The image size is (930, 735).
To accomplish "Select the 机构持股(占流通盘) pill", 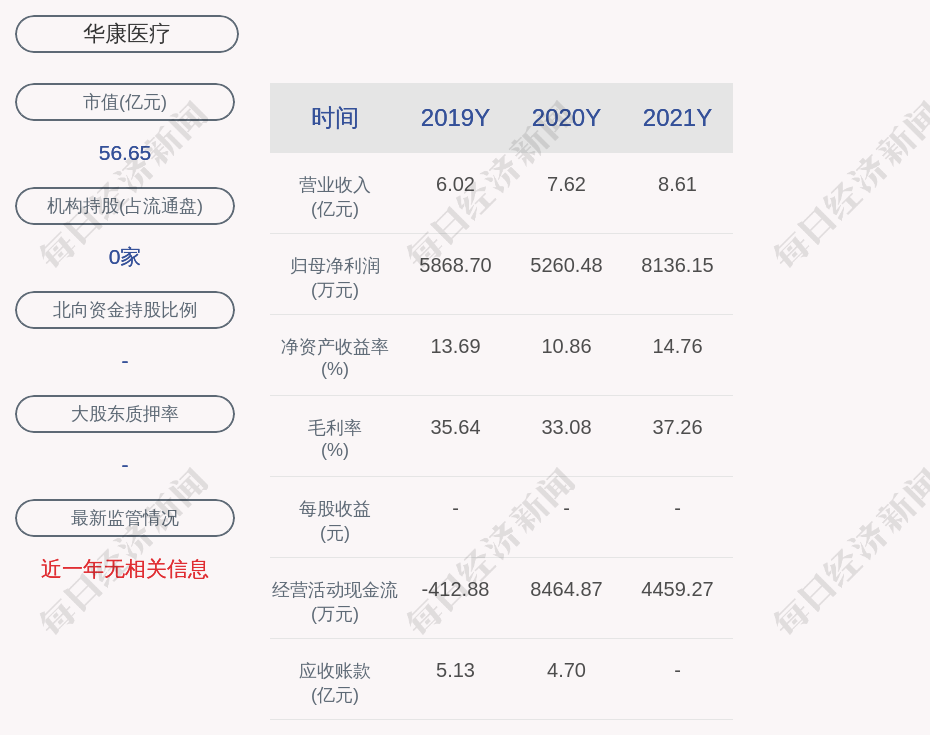I will [125, 206].
